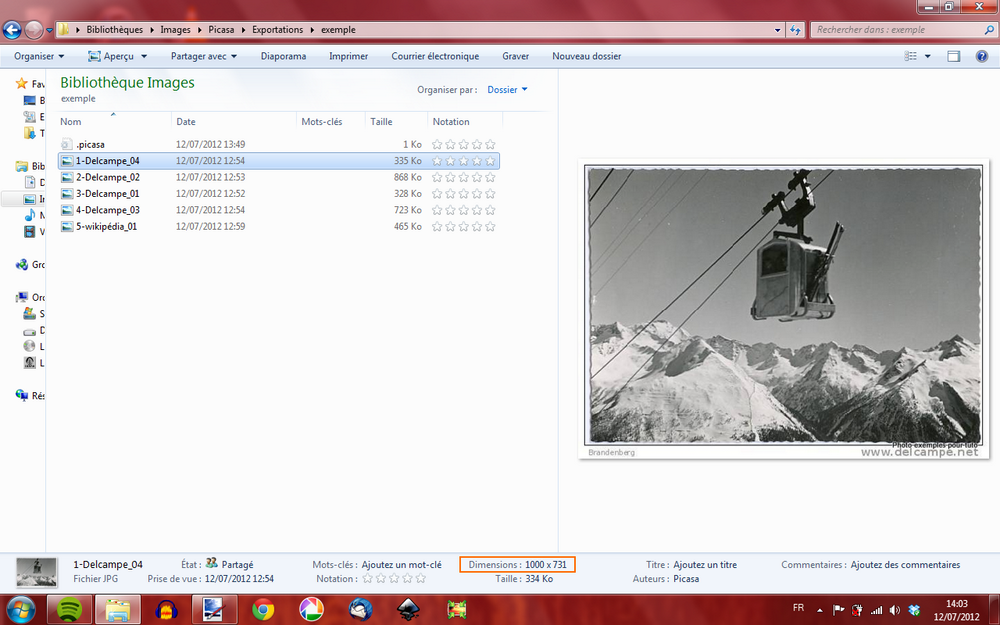
Task: Open the address bar history dropdown
Action: [777, 30]
